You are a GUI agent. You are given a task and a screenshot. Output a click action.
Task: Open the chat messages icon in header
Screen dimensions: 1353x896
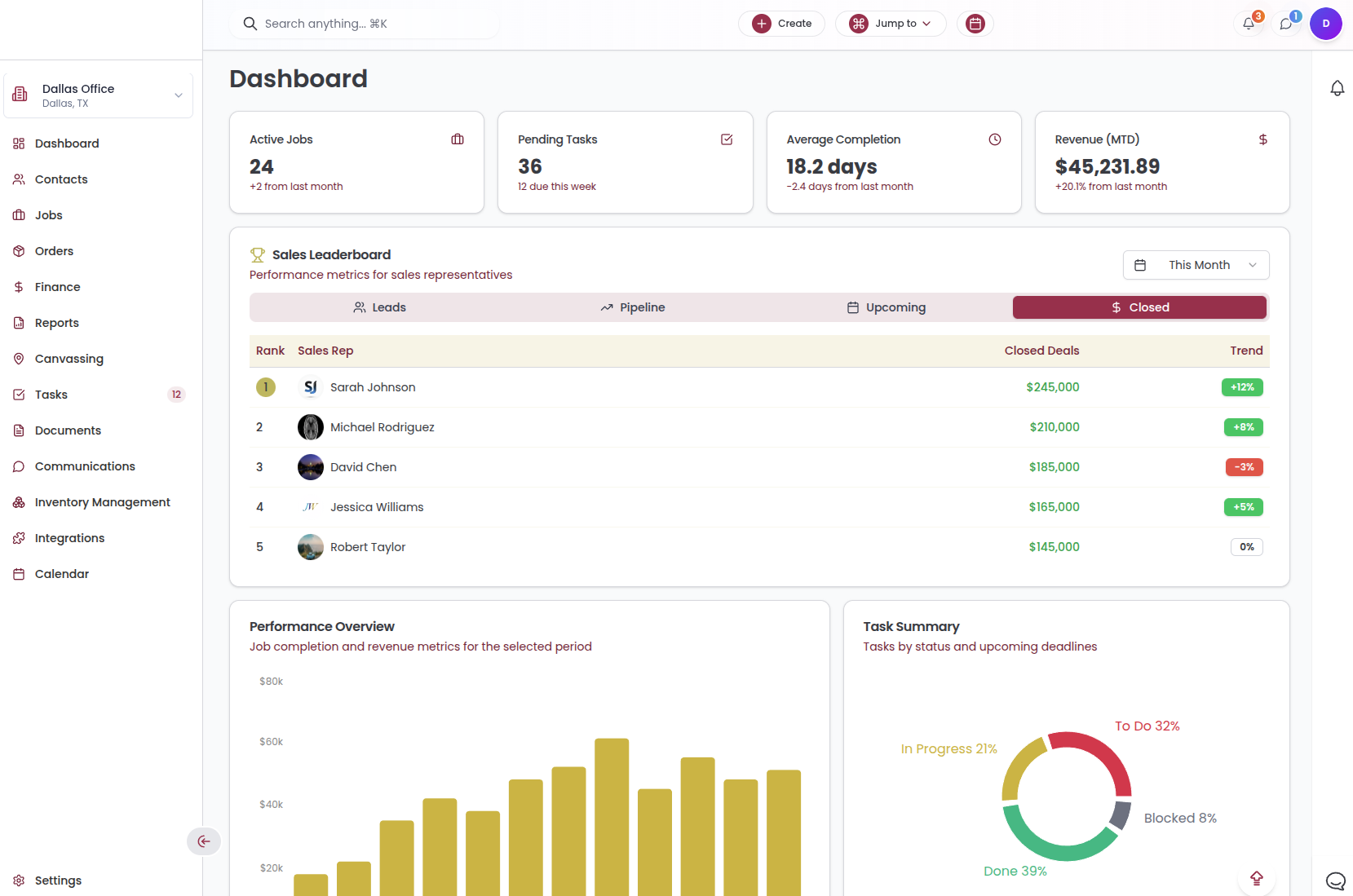click(1286, 24)
